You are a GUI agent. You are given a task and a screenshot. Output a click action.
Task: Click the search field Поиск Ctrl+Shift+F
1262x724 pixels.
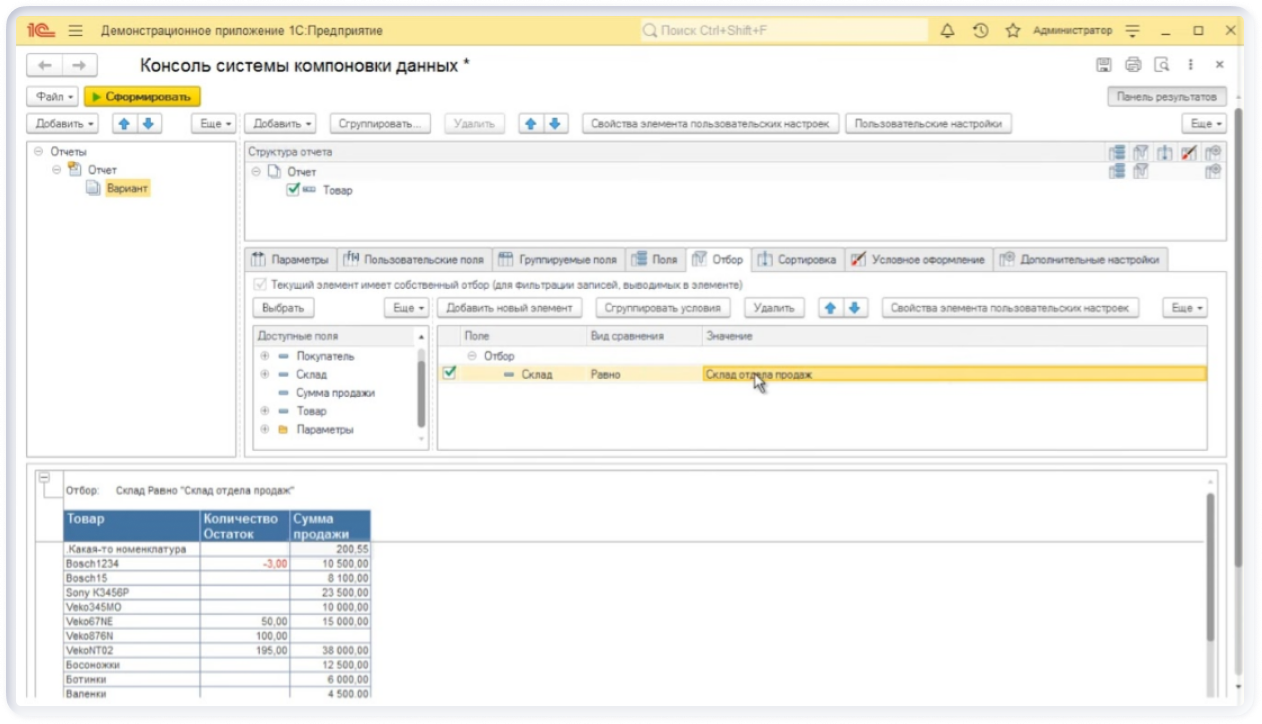784,31
